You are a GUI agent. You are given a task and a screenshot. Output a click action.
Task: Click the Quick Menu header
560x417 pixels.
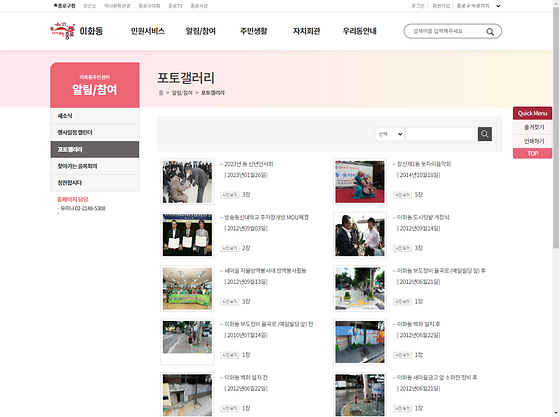(532, 113)
